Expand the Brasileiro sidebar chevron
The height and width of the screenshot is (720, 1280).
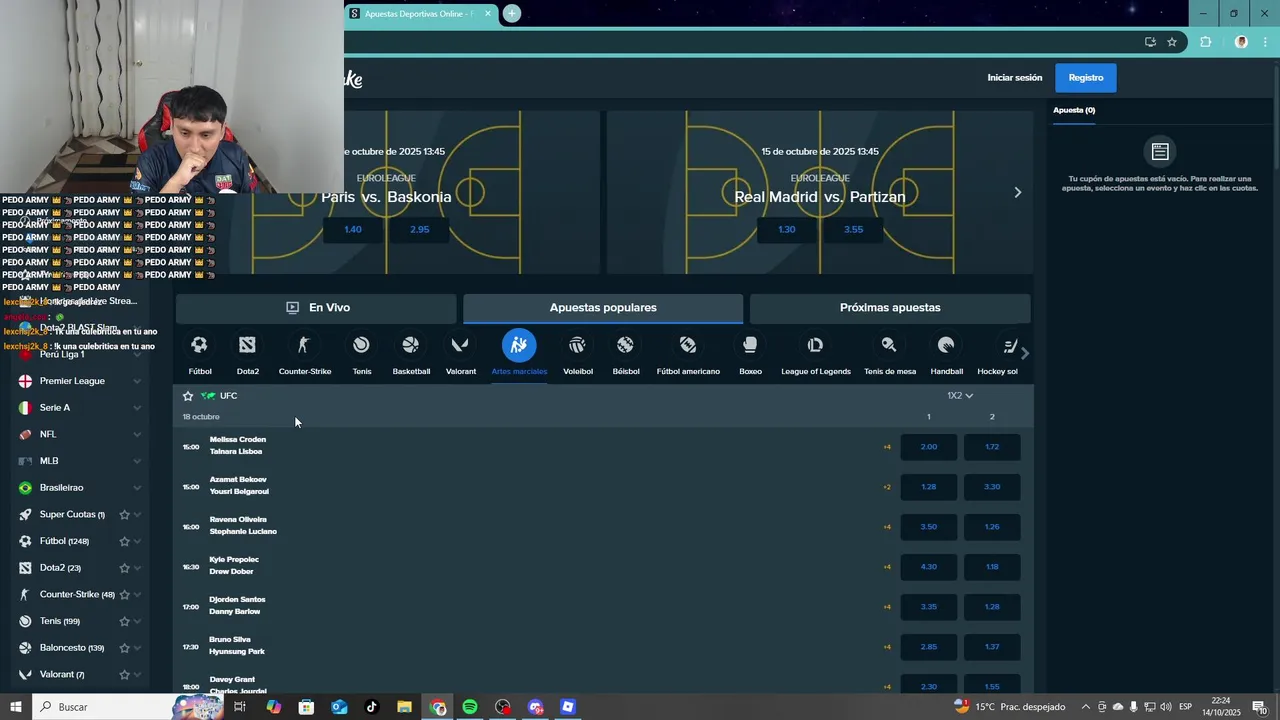(x=137, y=488)
